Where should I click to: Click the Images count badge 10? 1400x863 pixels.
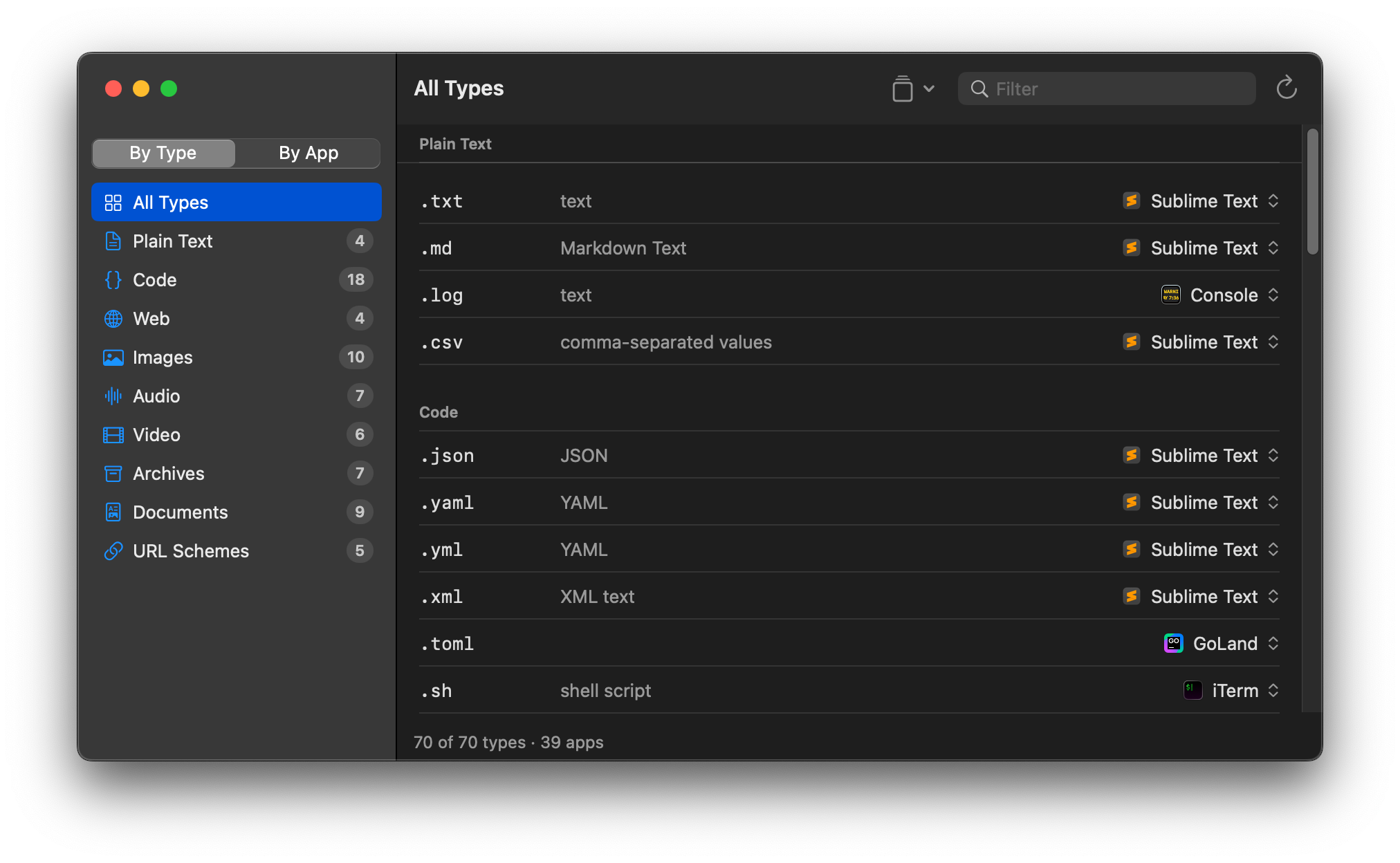(x=356, y=357)
